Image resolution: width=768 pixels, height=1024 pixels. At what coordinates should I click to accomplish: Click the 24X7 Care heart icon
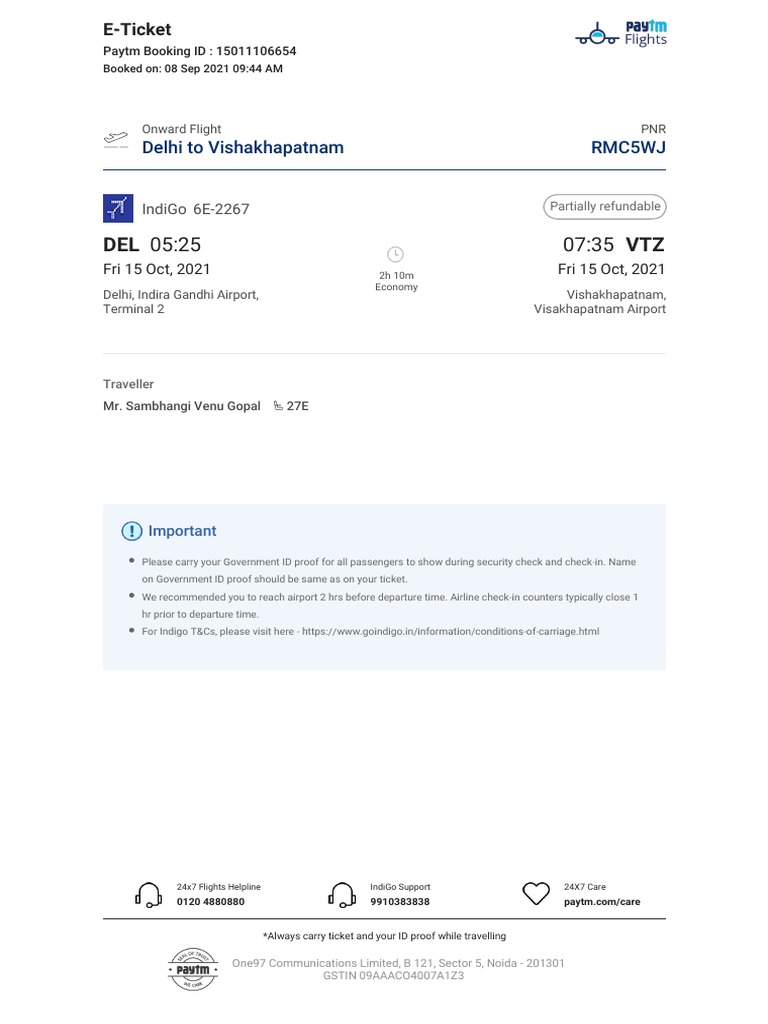point(537,894)
